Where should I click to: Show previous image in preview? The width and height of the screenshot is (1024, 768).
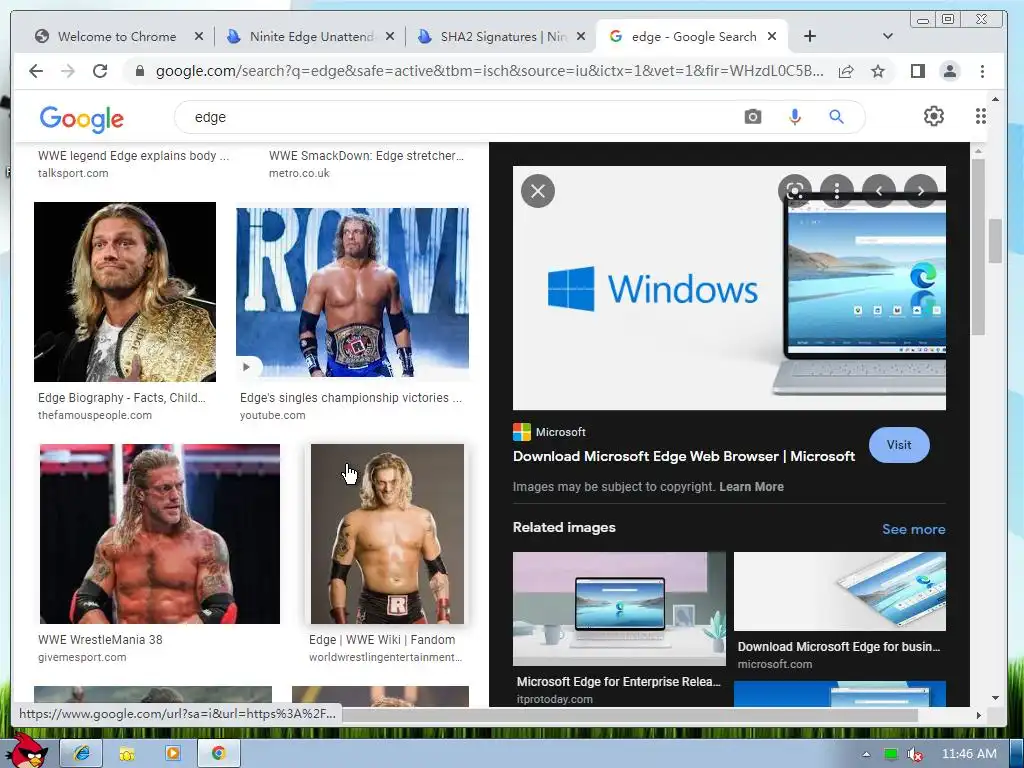coord(879,191)
